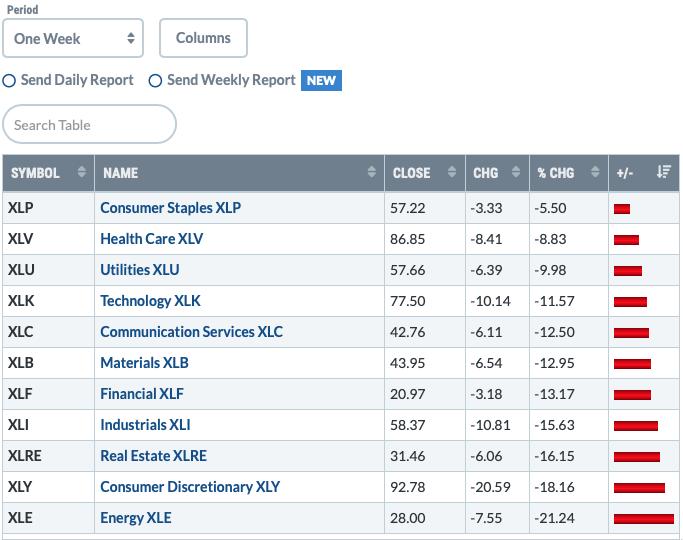Enable Send Daily Report radio button

tap(9, 81)
